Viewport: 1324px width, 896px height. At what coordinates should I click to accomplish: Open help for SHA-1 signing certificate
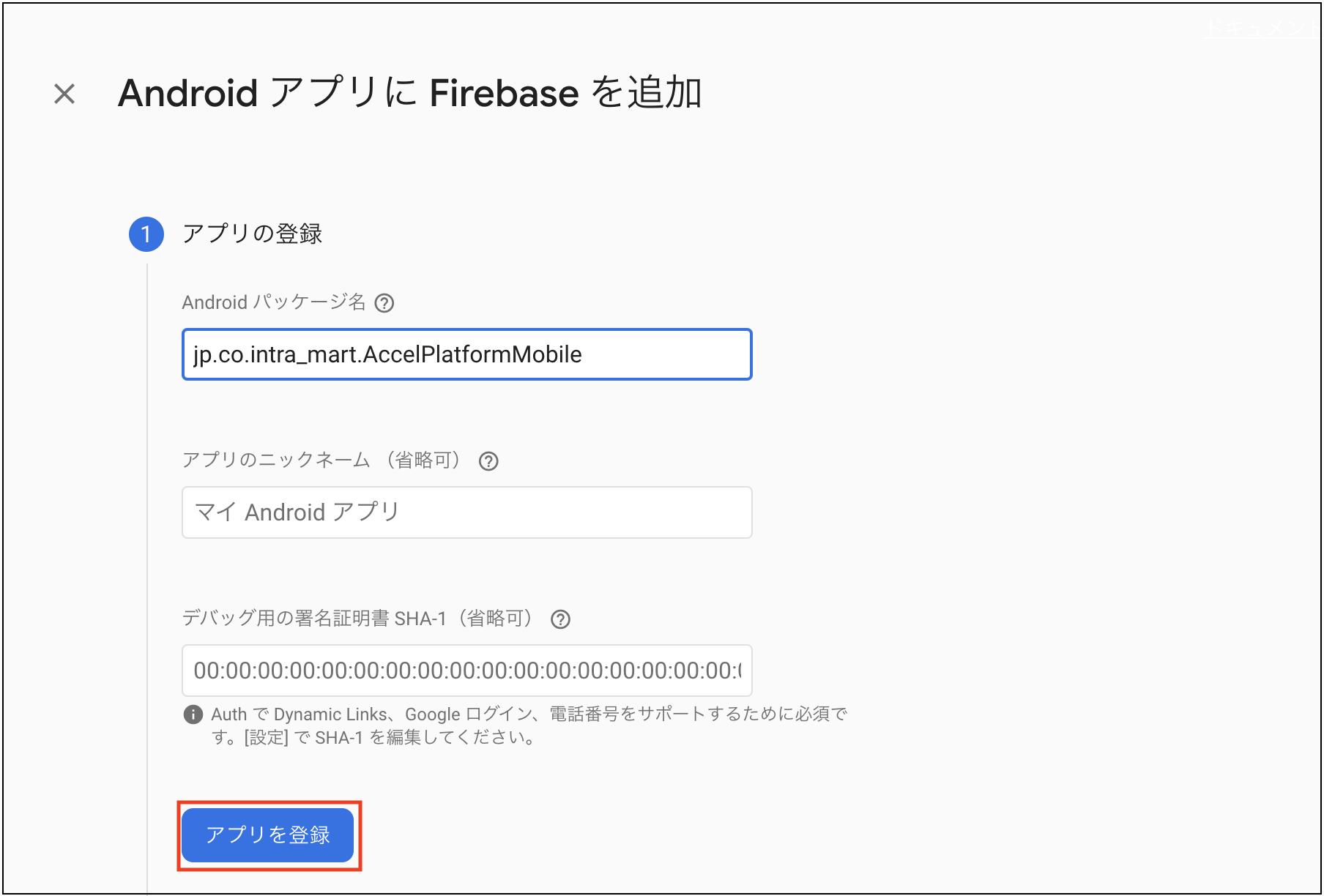(x=560, y=619)
